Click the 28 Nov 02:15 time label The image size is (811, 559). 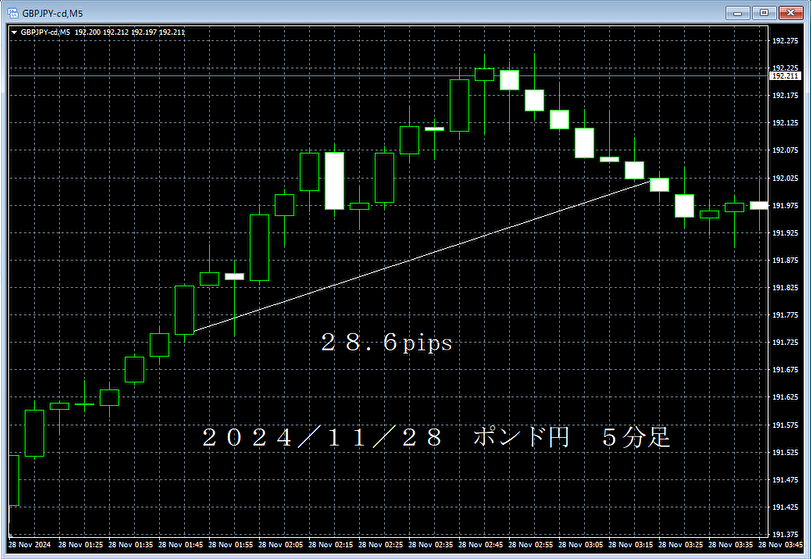pyautogui.click(x=331, y=545)
